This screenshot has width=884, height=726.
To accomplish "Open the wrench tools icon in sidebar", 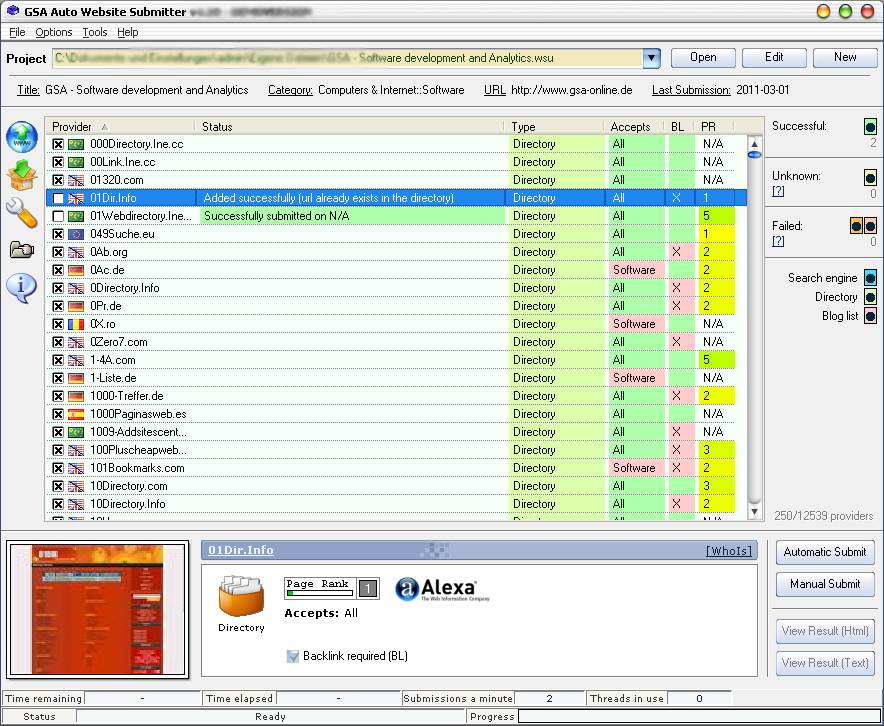I will pos(21,212).
